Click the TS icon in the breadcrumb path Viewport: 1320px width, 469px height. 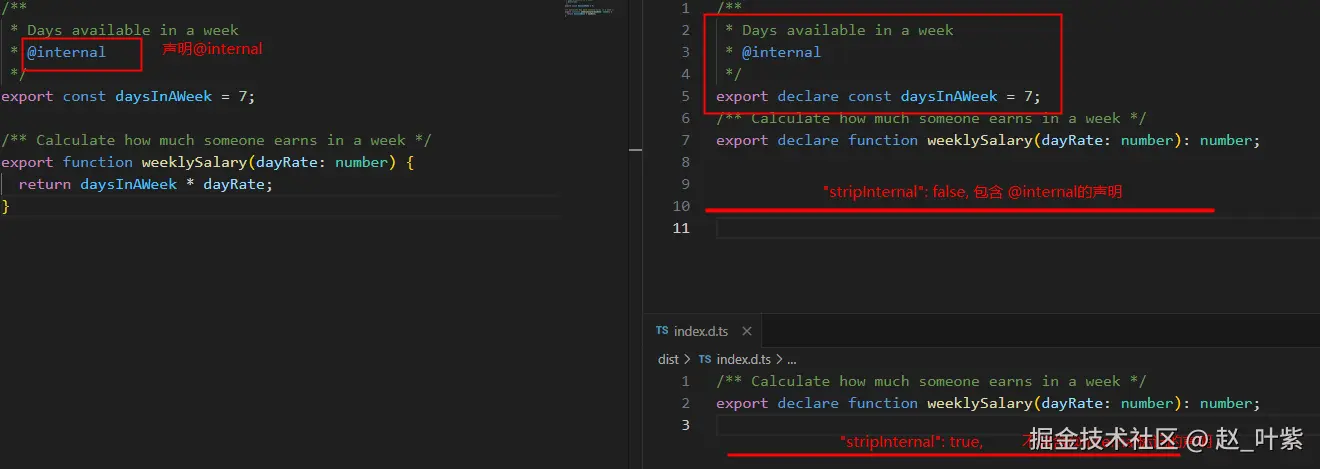coord(705,359)
